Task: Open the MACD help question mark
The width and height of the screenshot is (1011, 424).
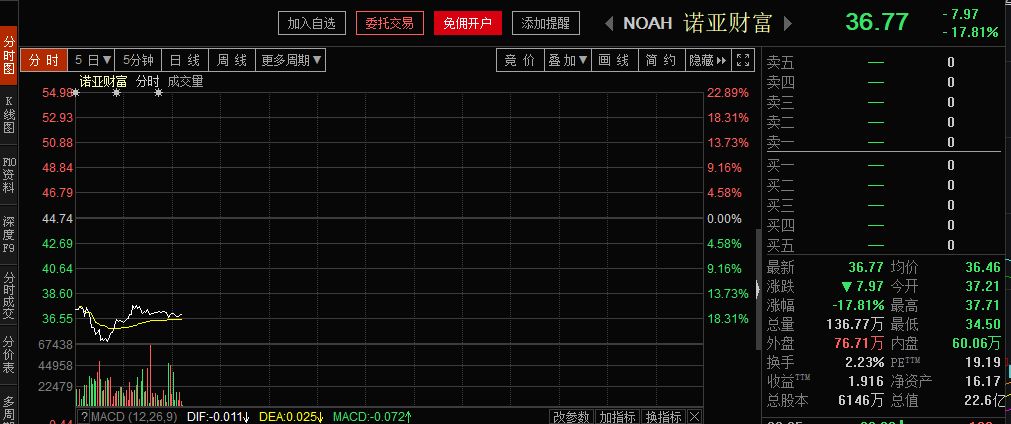Action: point(83,417)
